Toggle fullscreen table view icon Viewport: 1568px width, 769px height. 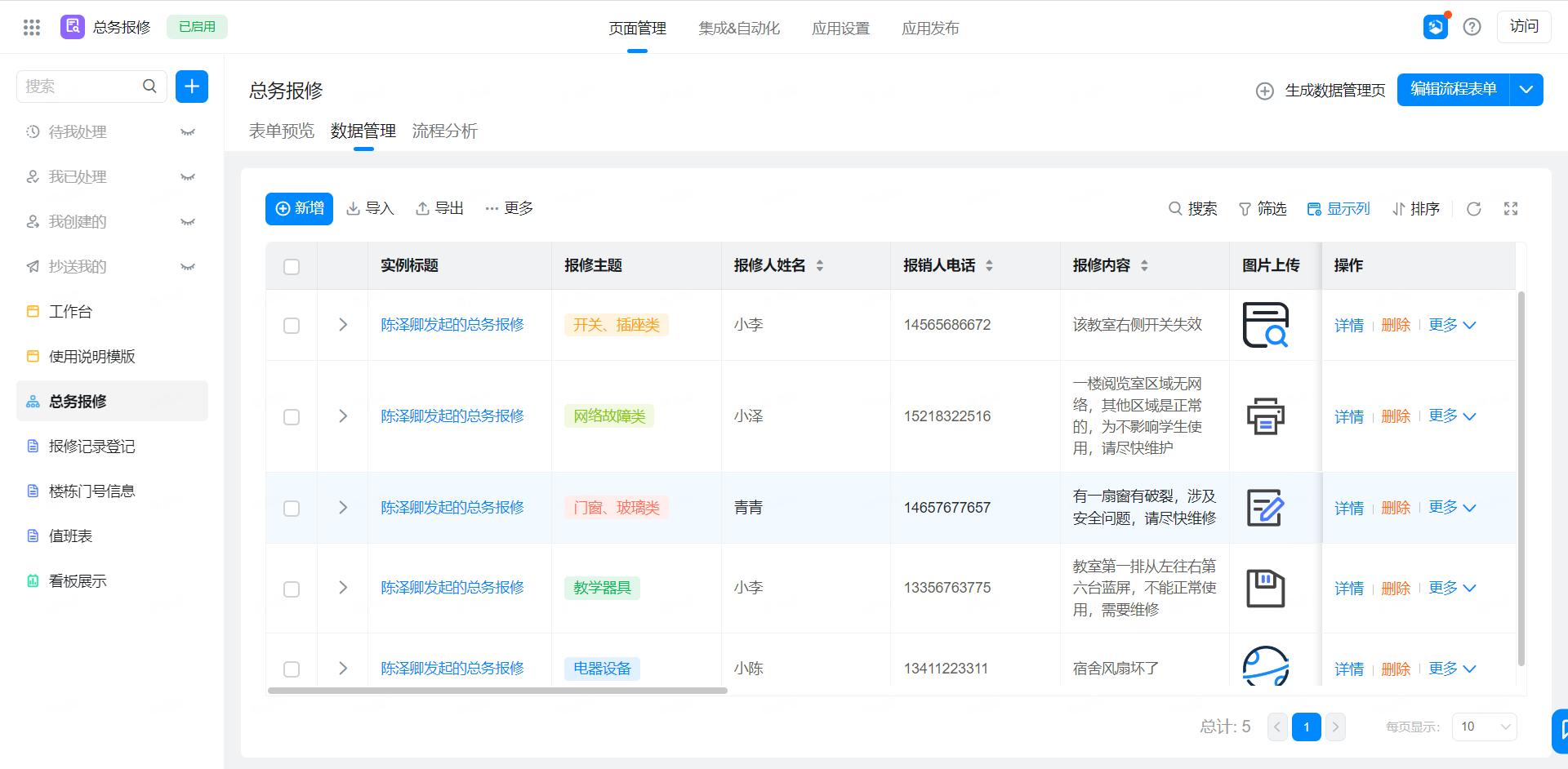pos(1511,209)
